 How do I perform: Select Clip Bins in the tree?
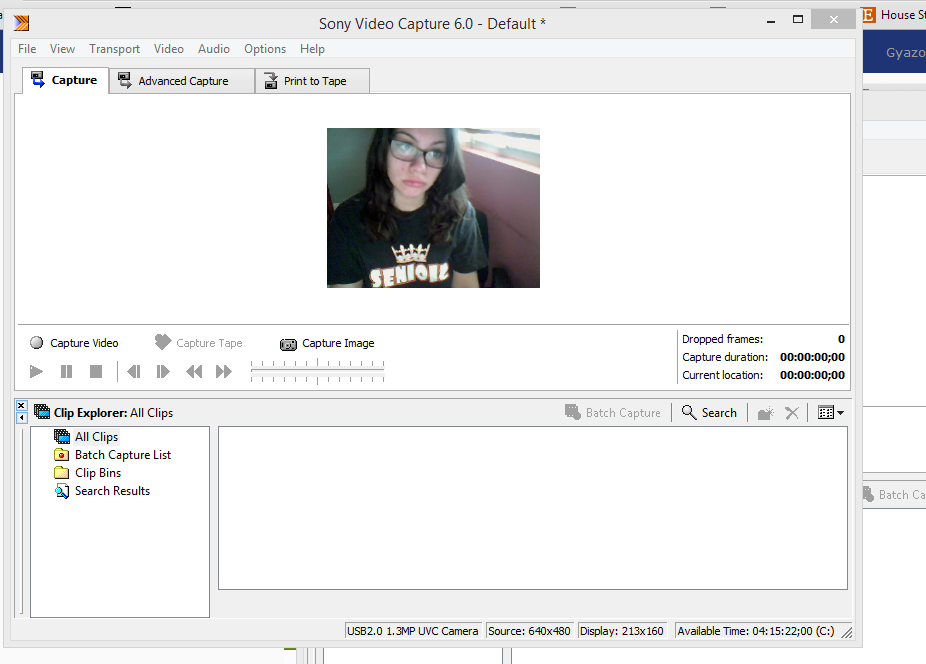click(x=87, y=473)
